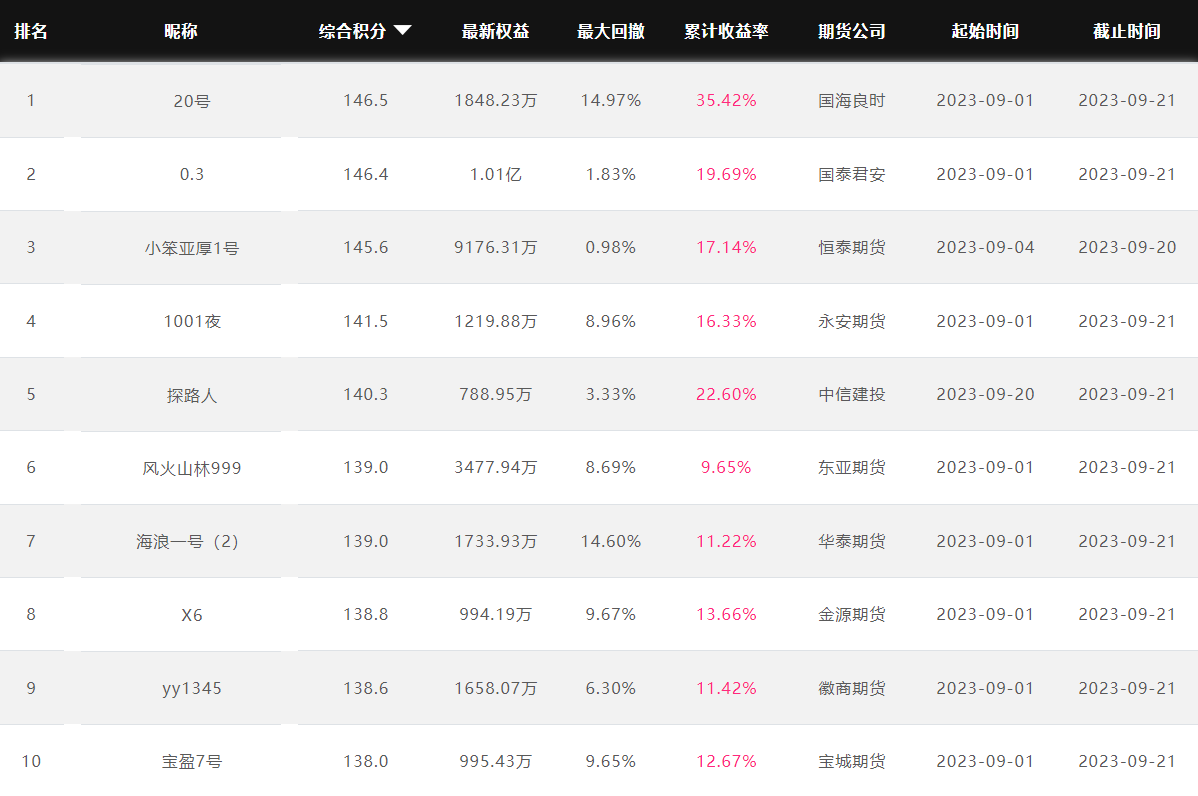Viewport: 1198px width, 796px height.
Task: Click the company 国泰君安
Action: (852, 174)
